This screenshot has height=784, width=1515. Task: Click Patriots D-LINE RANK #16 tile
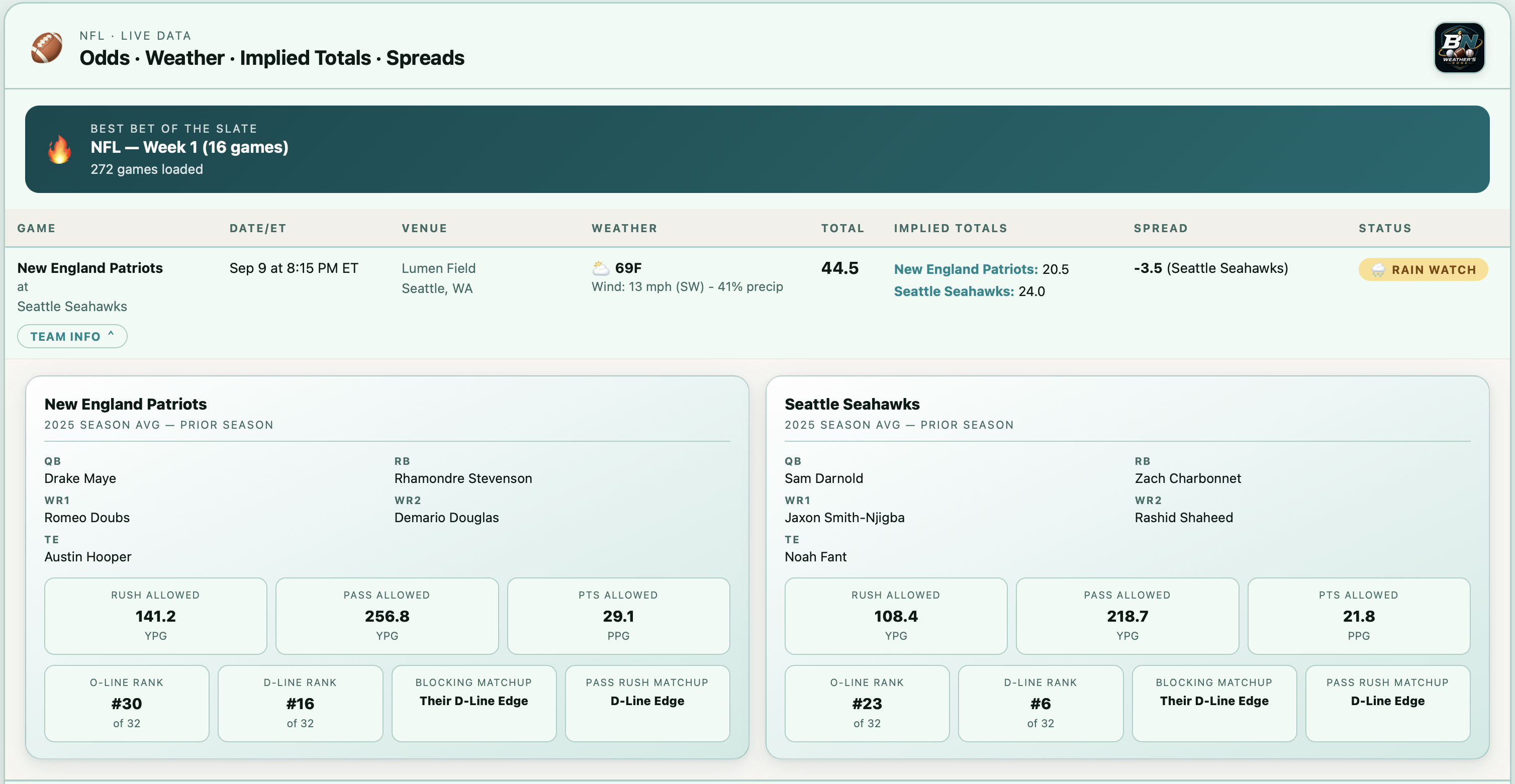pos(300,704)
